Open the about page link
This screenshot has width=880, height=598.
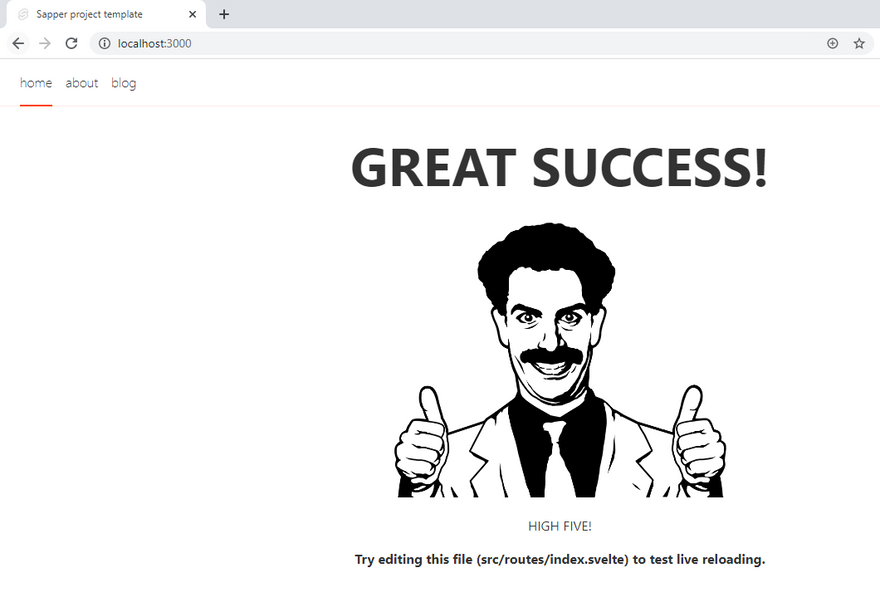click(82, 83)
